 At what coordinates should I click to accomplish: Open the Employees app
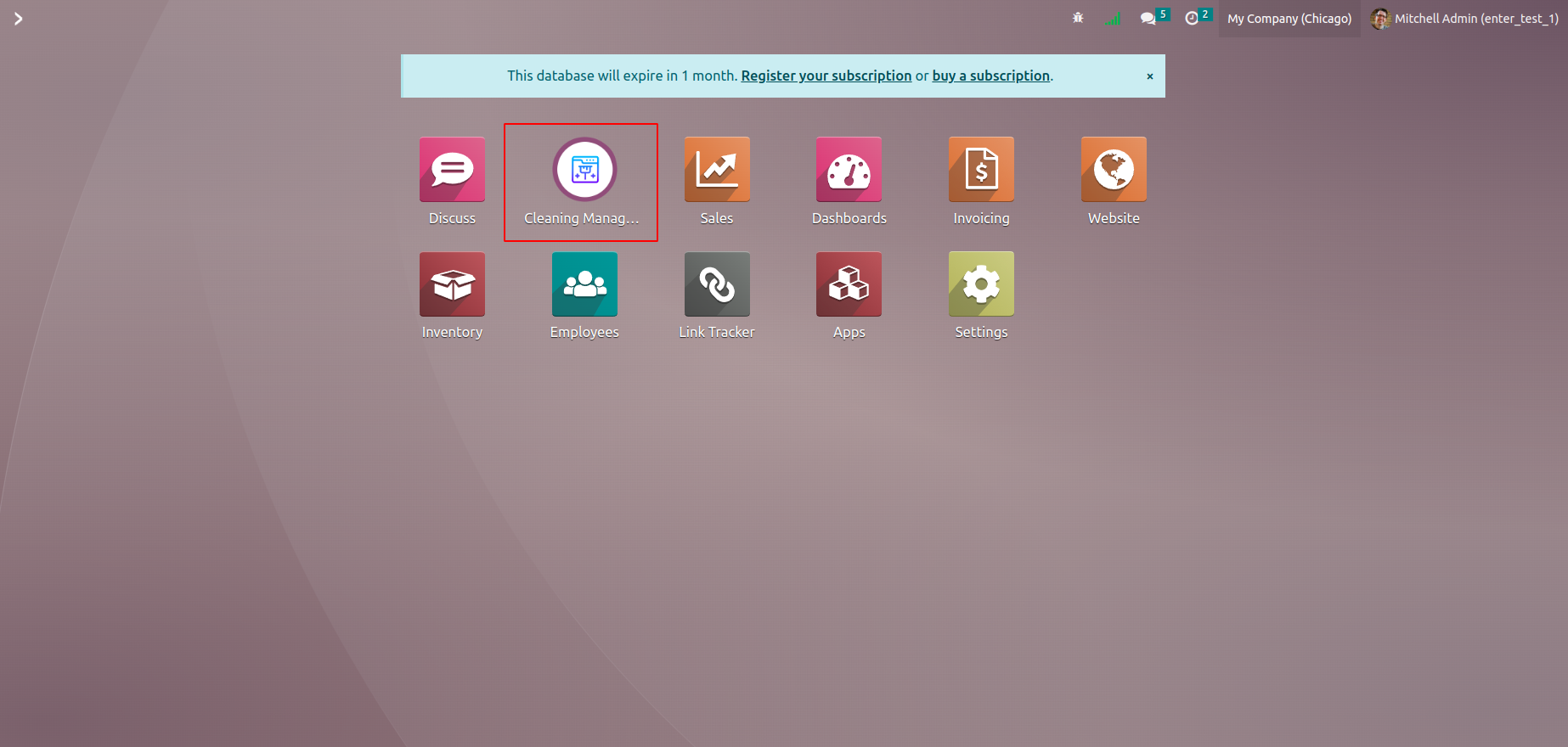[584, 284]
